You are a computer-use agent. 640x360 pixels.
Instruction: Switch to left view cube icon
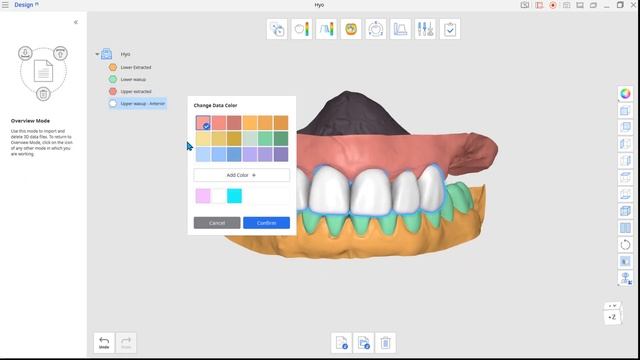[625, 144]
